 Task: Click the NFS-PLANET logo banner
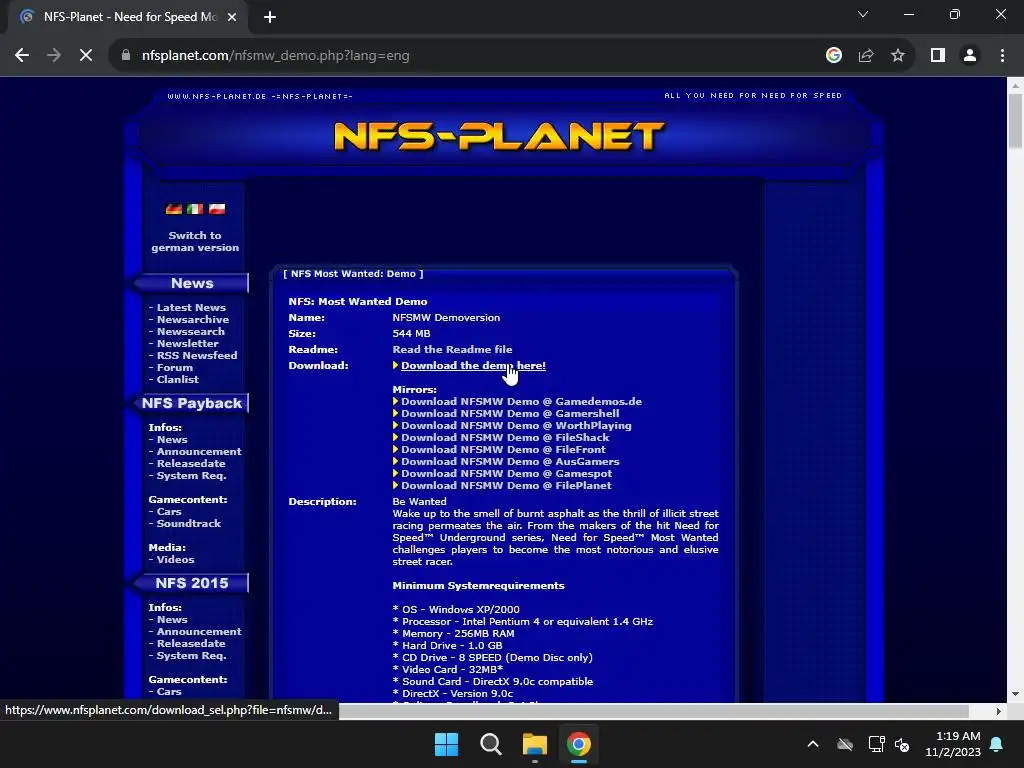(x=499, y=136)
